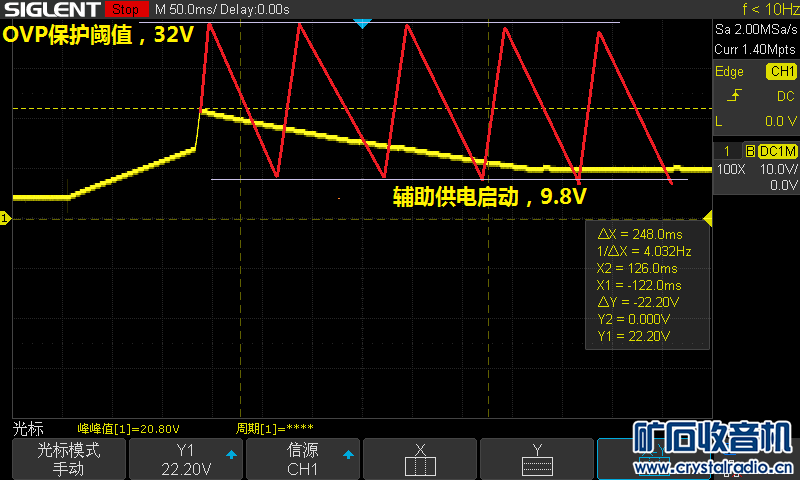800x480 pixels.
Task: Click the DC trigger coupling label
Action: [x=785, y=96]
